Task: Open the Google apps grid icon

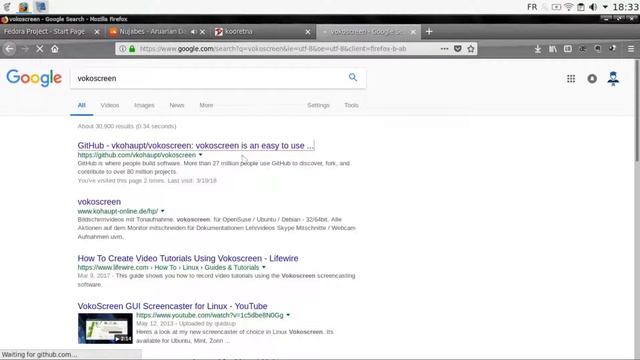Action: click(571, 78)
